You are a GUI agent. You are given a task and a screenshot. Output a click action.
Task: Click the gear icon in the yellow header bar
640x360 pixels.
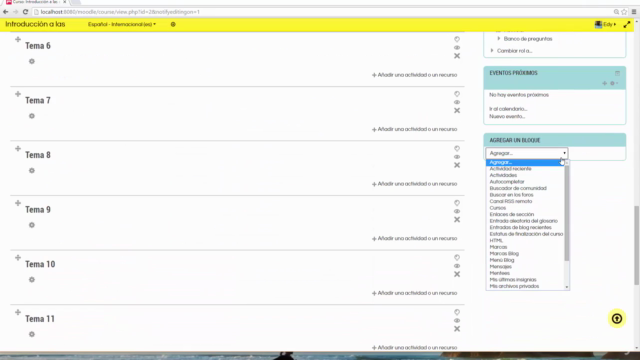coord(173,24)
